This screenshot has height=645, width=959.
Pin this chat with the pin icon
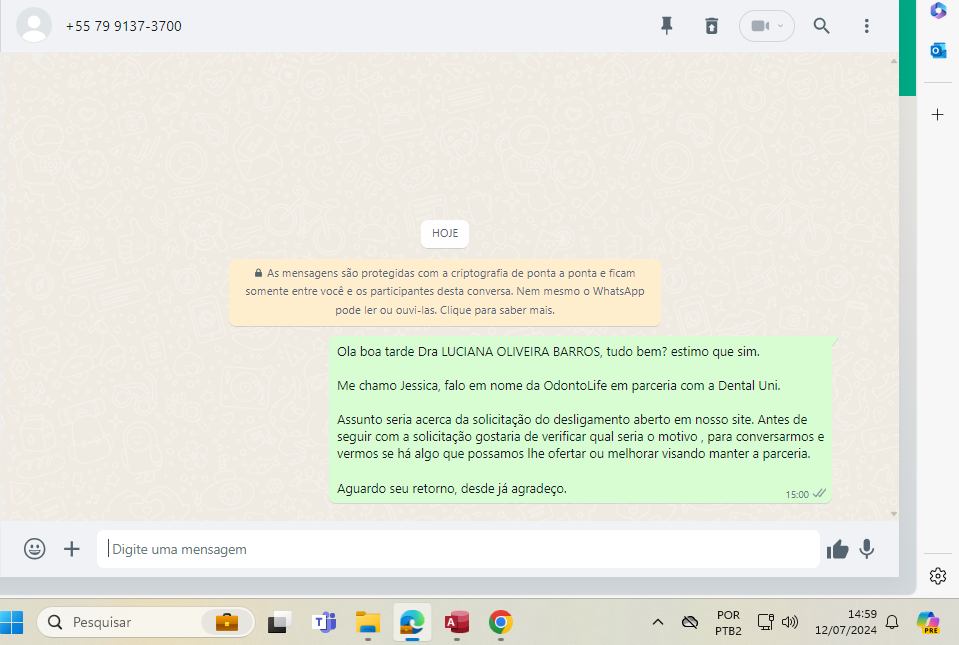point(667,26)
